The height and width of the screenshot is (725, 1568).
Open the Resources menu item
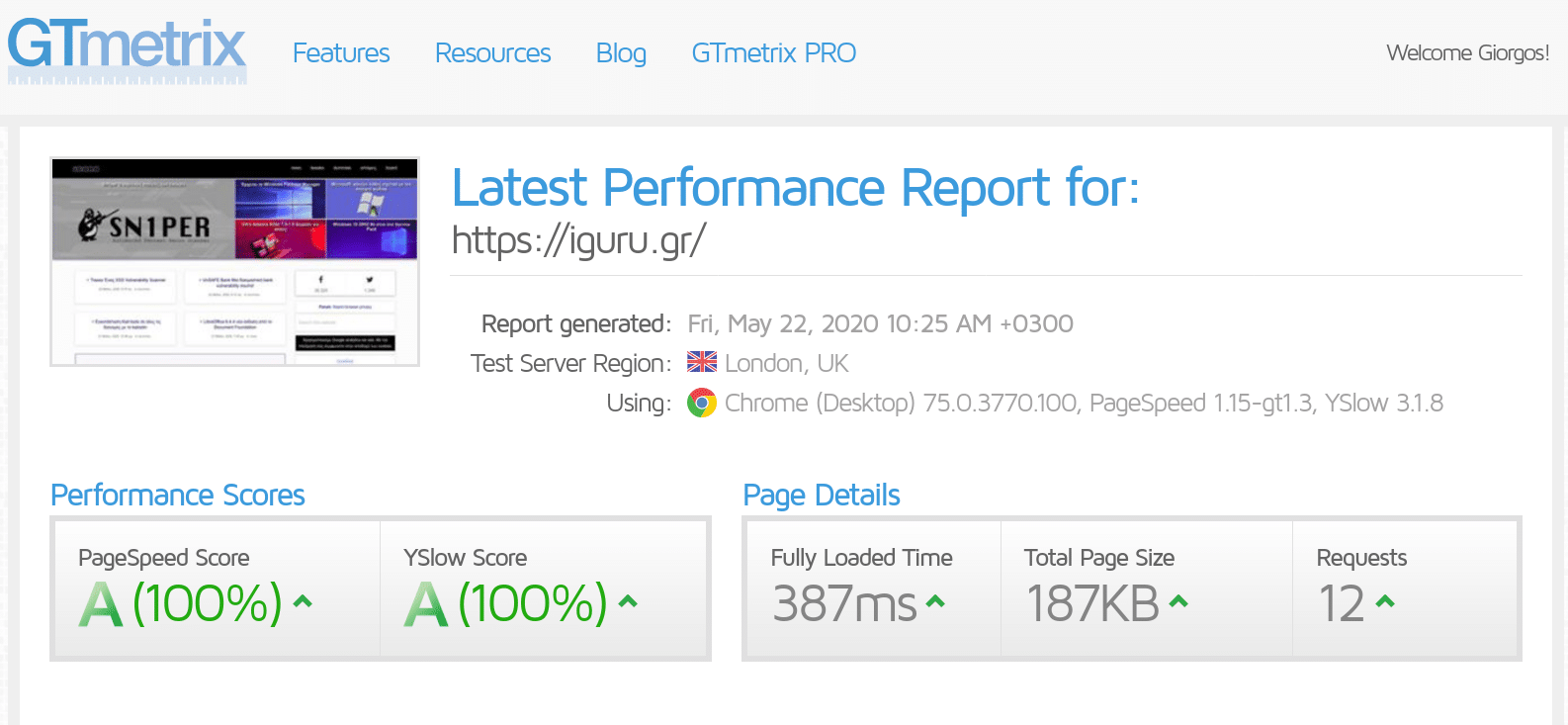[x=492, y=53]
